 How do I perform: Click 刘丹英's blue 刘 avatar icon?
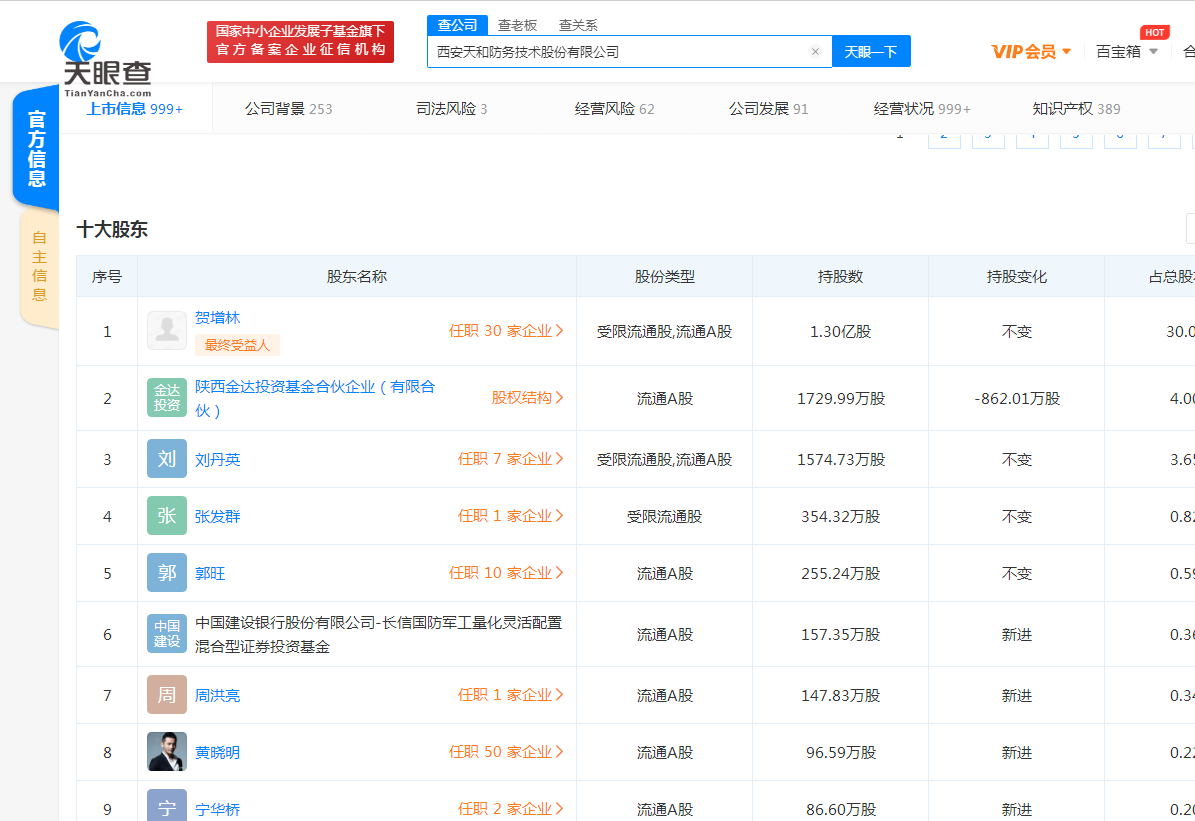click(167, 459)
